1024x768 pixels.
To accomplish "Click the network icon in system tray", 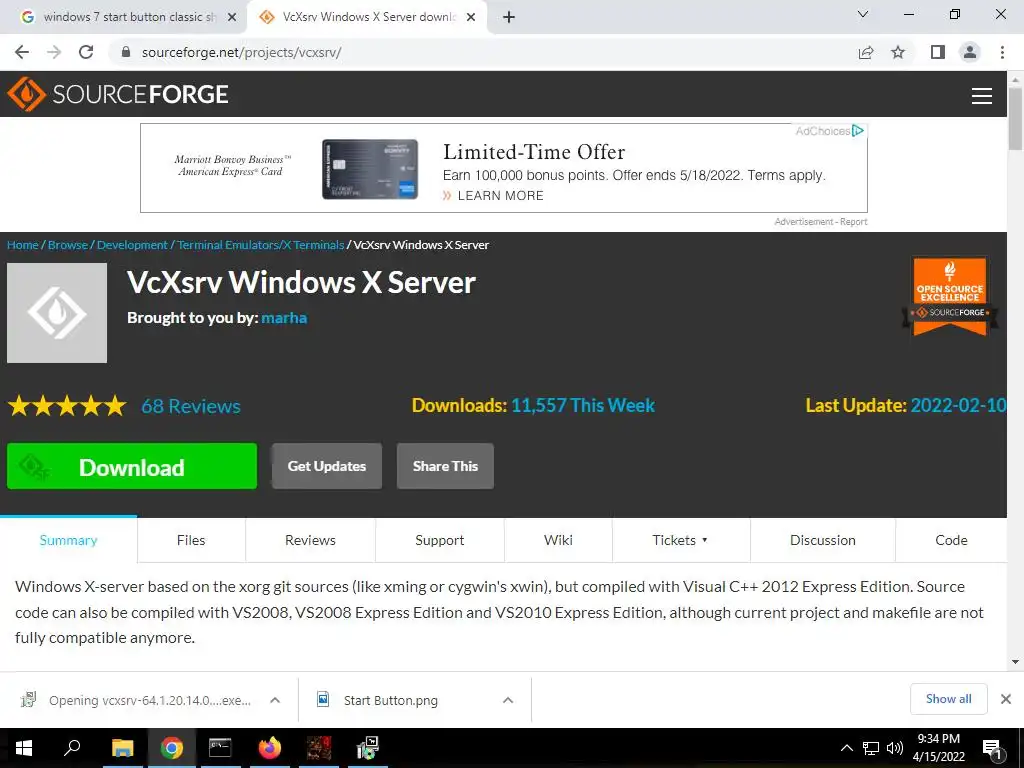I will tap(871, 748).
